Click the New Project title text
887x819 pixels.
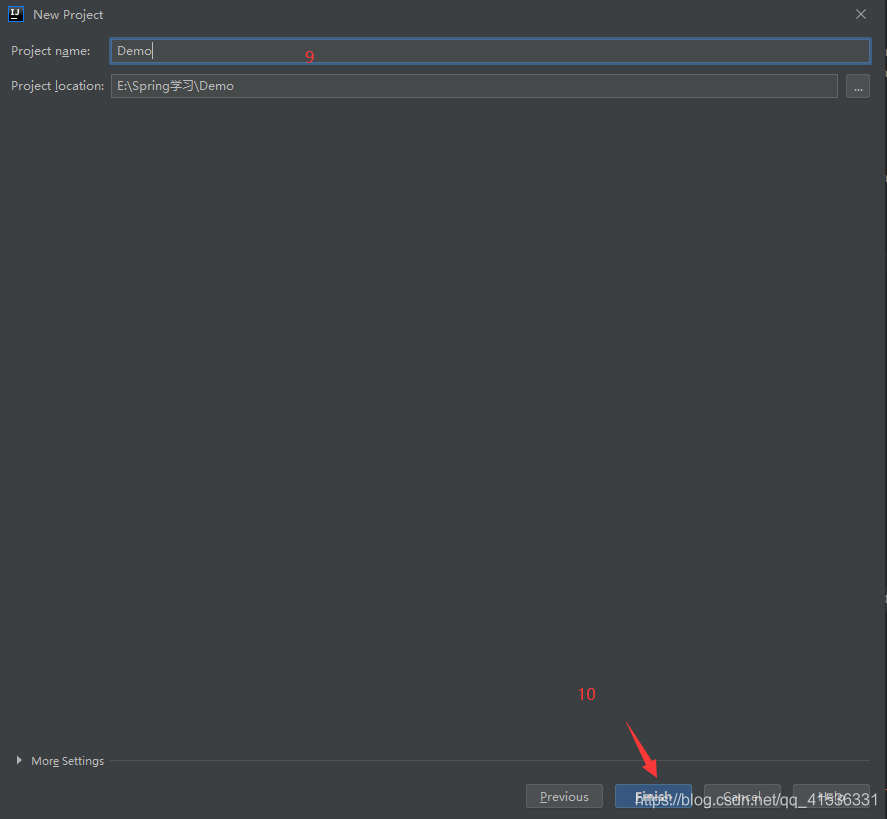pyautogui.click(x=68, y=15)
